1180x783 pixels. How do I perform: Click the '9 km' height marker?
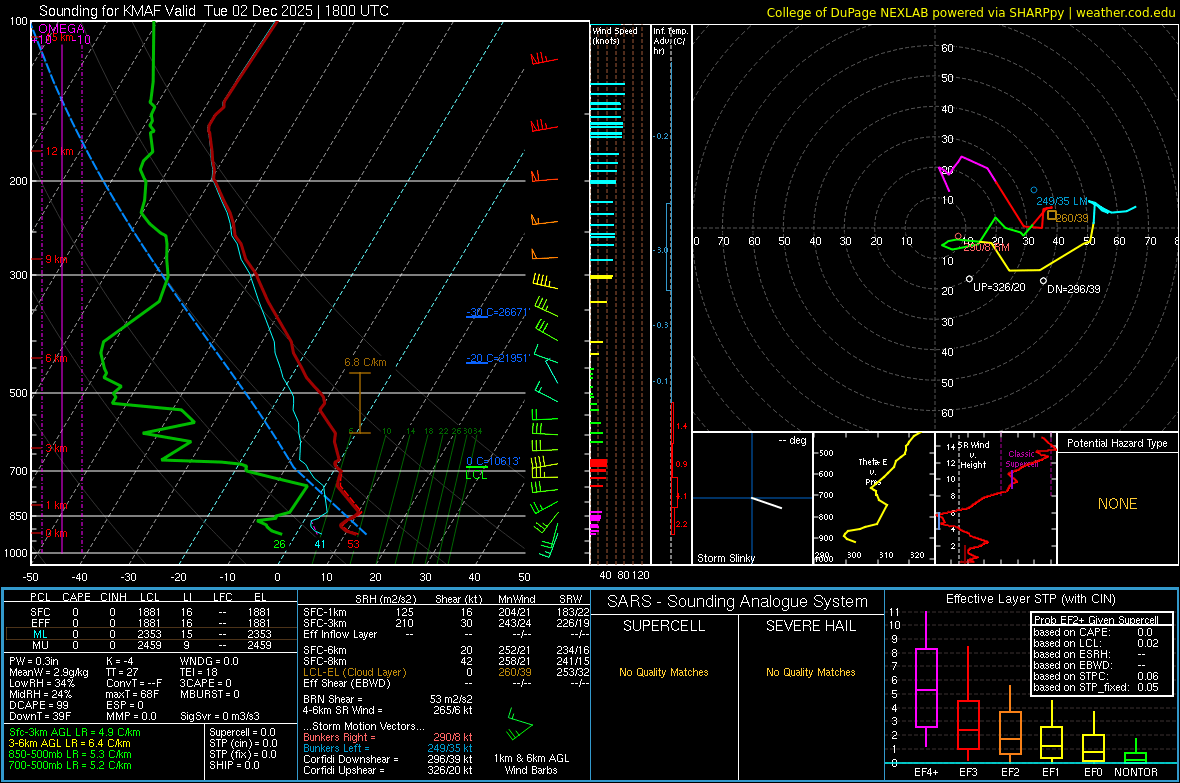(x=56, y=259)
